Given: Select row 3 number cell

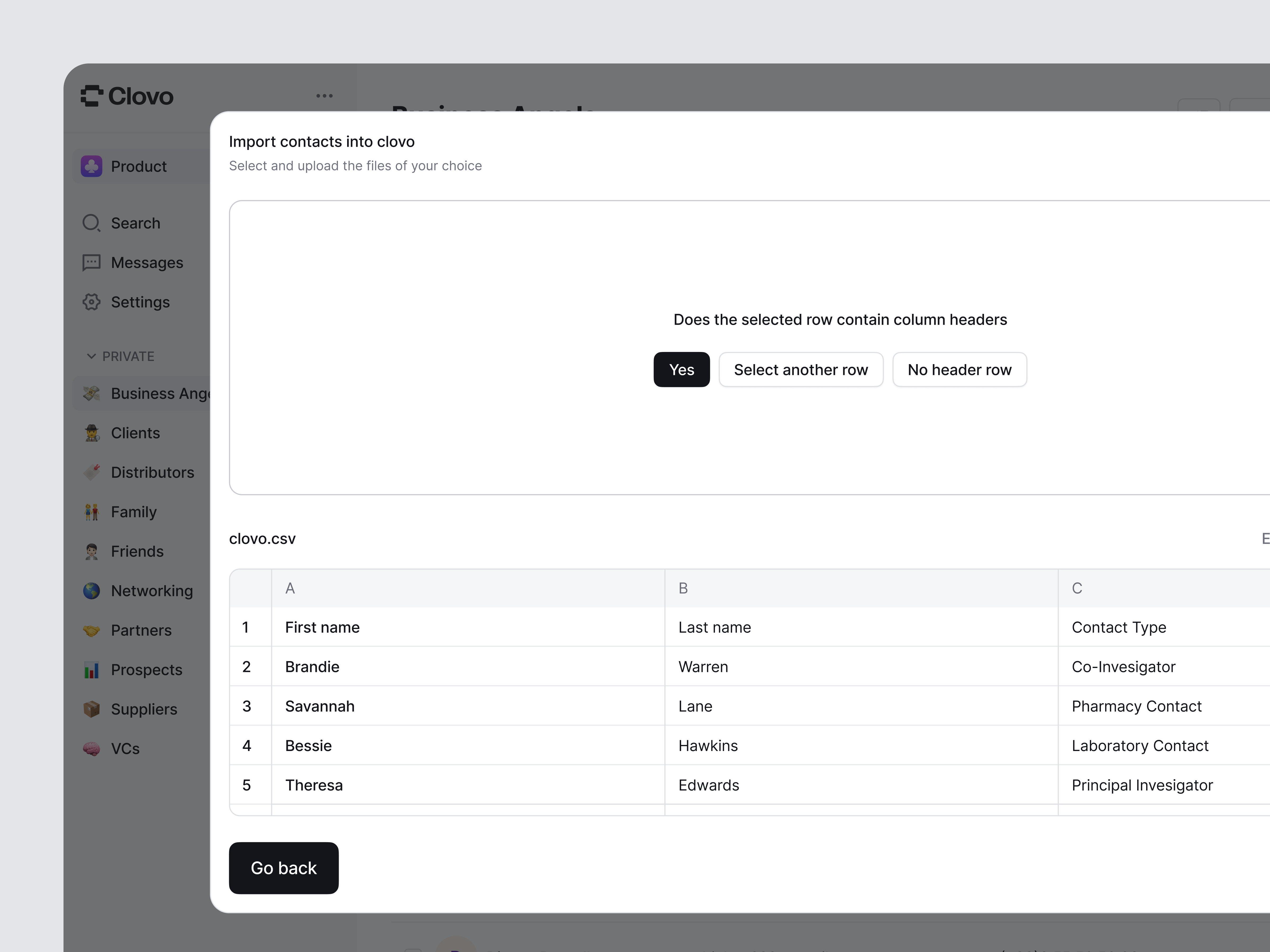Looking at the screenshot, I should point(247,706).
